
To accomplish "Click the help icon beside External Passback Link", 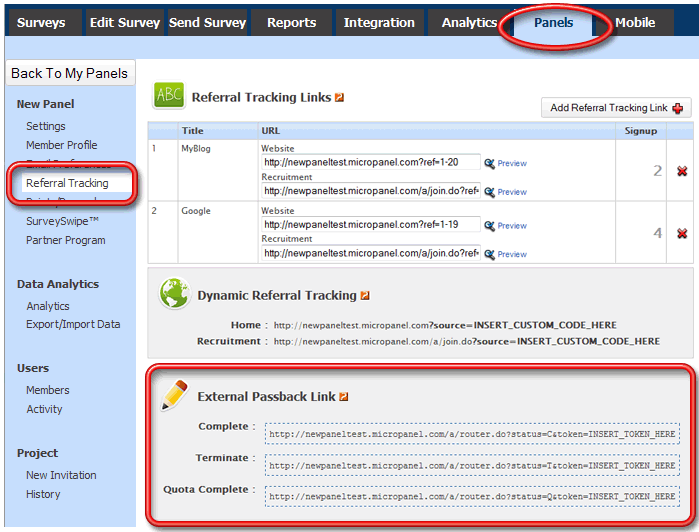I will [x=343, y=396].
